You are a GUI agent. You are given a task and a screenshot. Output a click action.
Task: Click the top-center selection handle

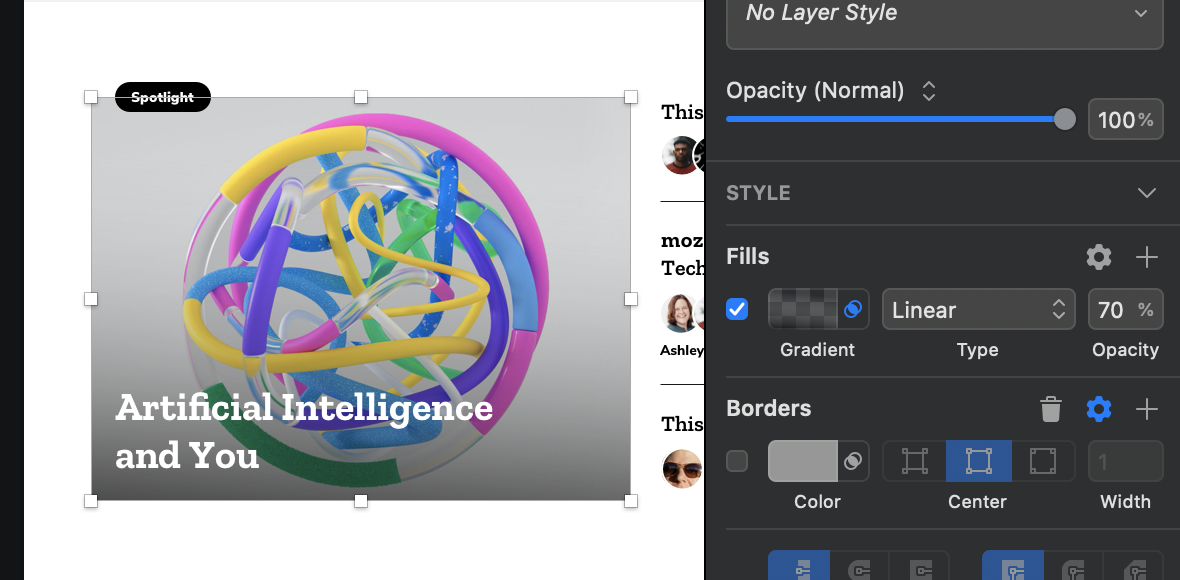[x=360, y=97]
